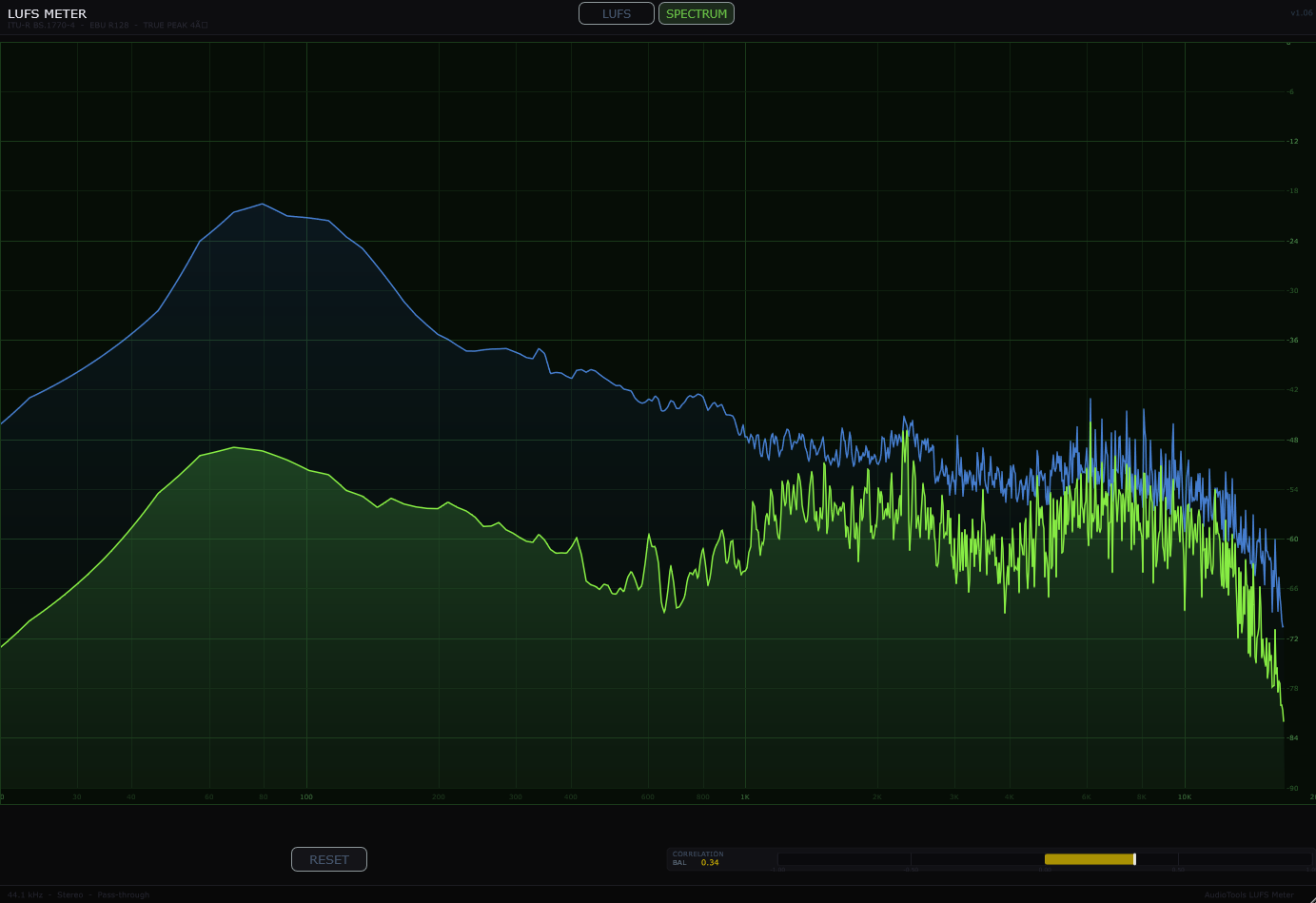Click the yellow correlation meter bar
This screenshot has height=903, width=1316.
1090,858
